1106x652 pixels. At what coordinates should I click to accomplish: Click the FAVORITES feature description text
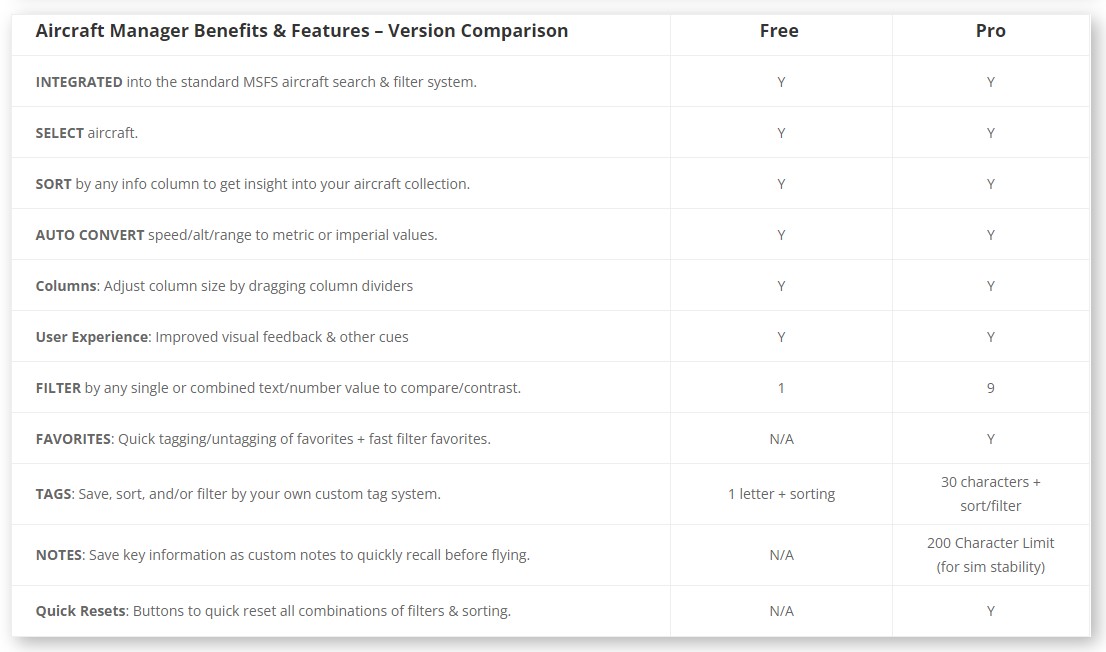click(x=263, y=439)
